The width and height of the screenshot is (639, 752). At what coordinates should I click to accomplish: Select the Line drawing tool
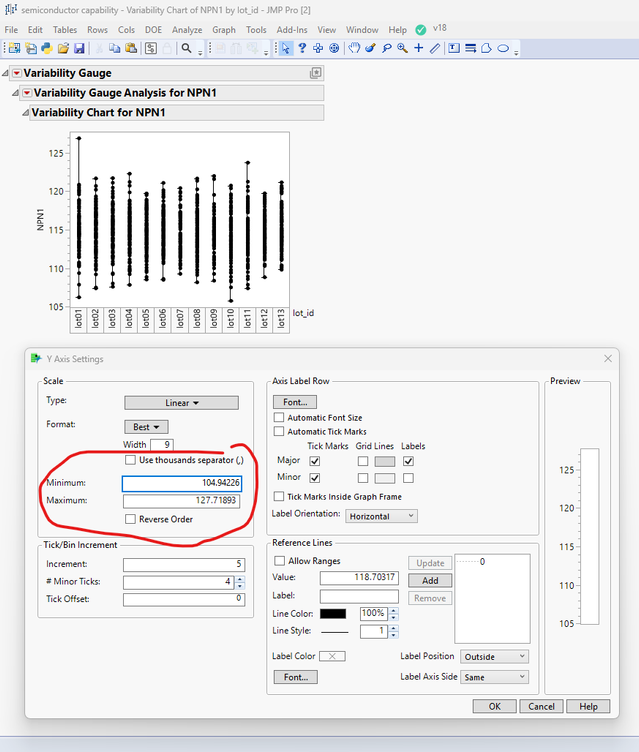coord(435,48)
